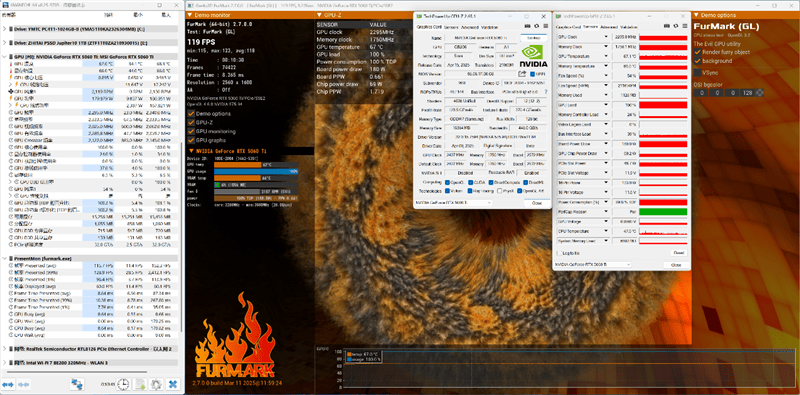Click GPU Load red graph in Sensors window
The width and height of the screenshot is (800, 395).
663,105
